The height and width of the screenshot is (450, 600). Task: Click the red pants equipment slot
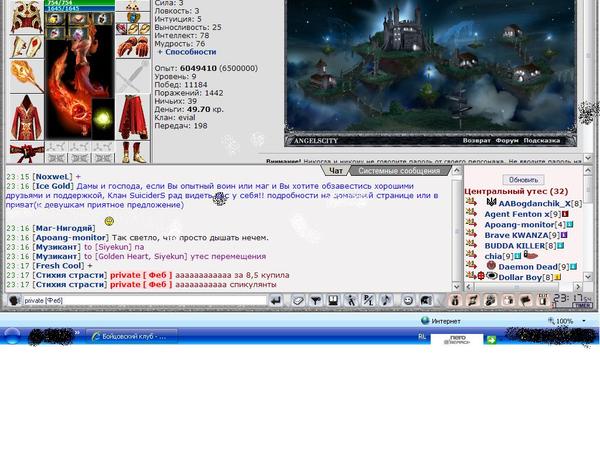click(x=133, y=118)
